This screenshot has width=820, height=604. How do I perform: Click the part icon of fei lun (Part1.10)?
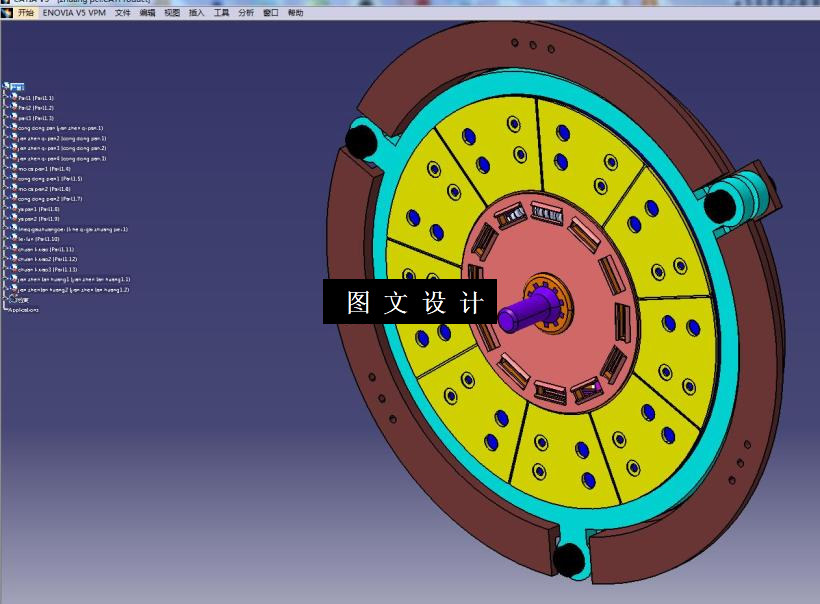click(x=14, y=239)
